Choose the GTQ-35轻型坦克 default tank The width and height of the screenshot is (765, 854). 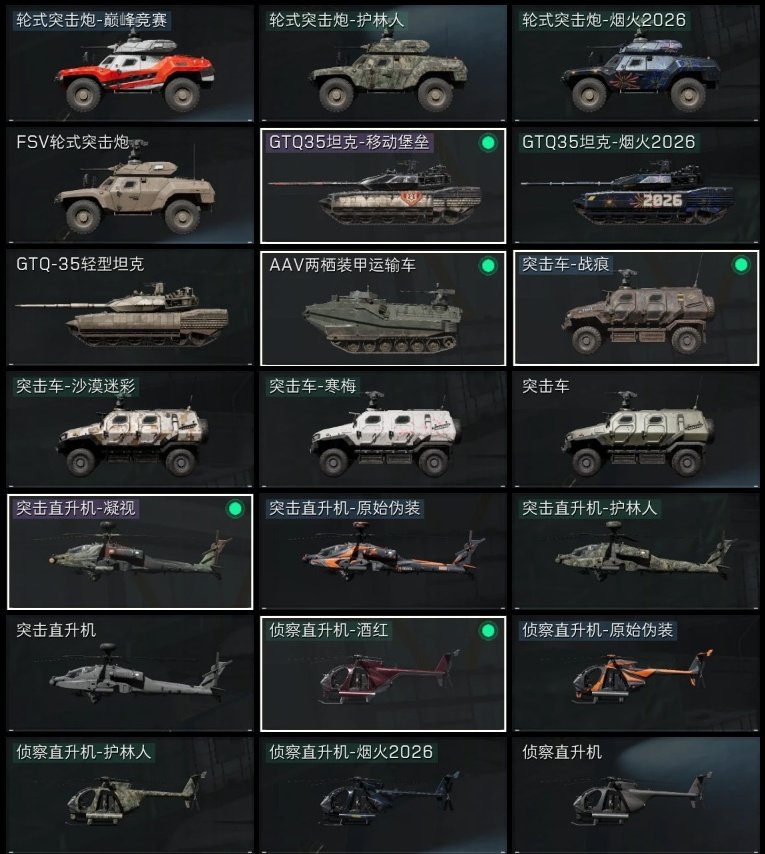[130, 307]
